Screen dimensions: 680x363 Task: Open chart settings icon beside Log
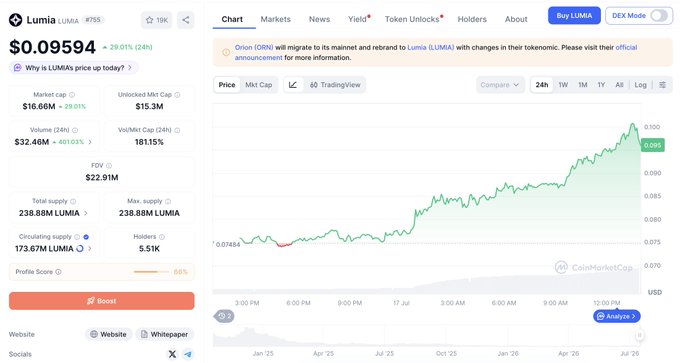click(662, 85)
